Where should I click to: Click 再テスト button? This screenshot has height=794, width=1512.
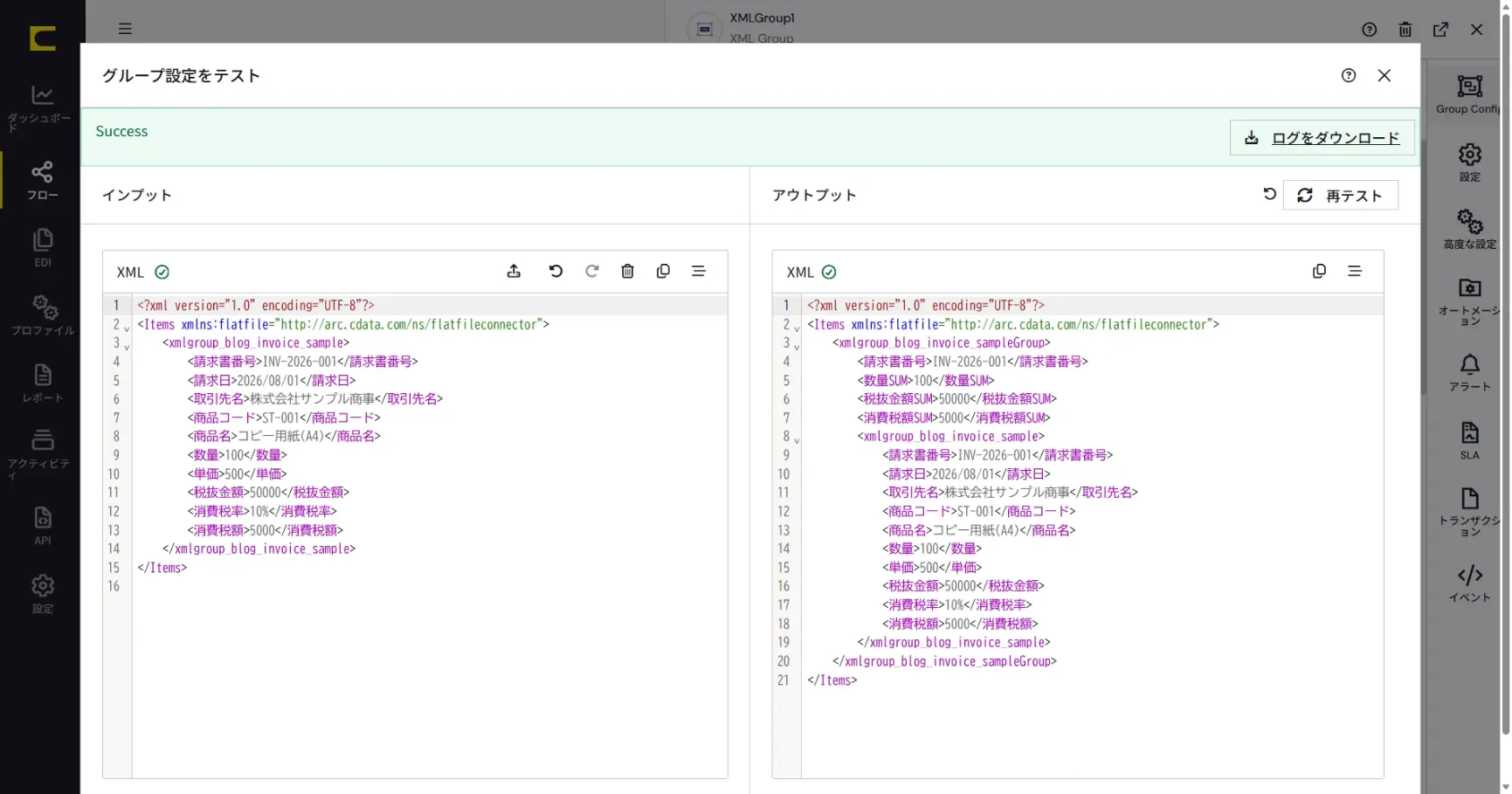(1341, 196)
